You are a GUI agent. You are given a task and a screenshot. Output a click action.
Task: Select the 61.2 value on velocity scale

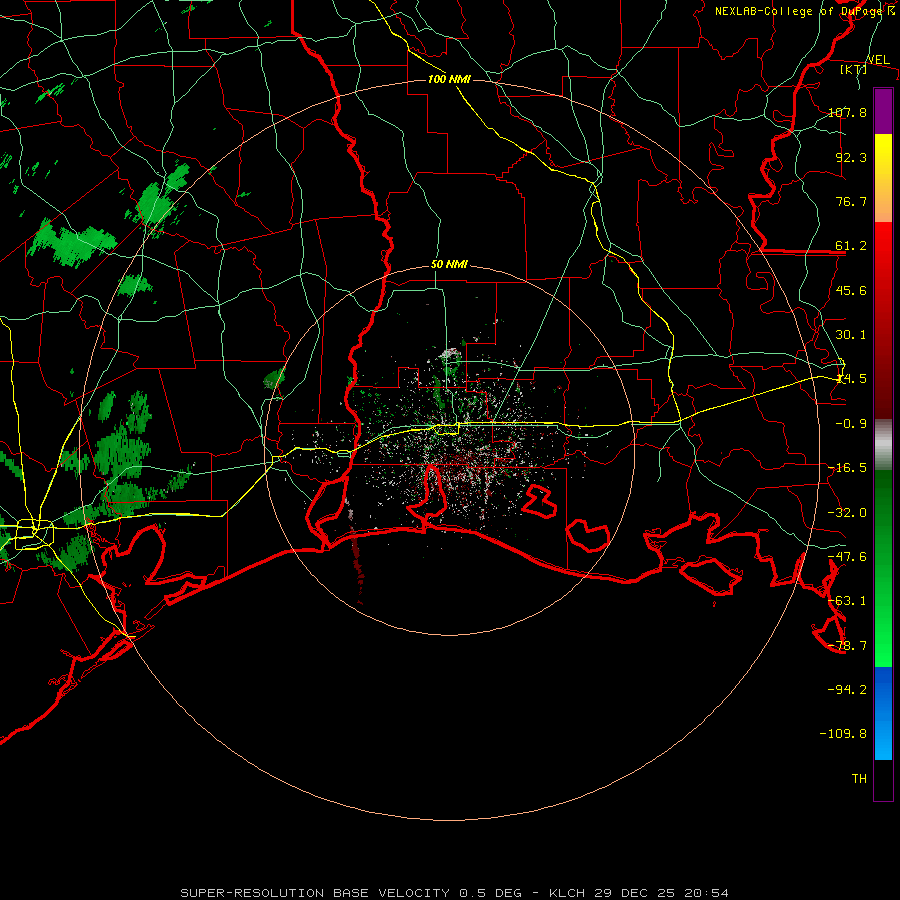click(851, 246)
